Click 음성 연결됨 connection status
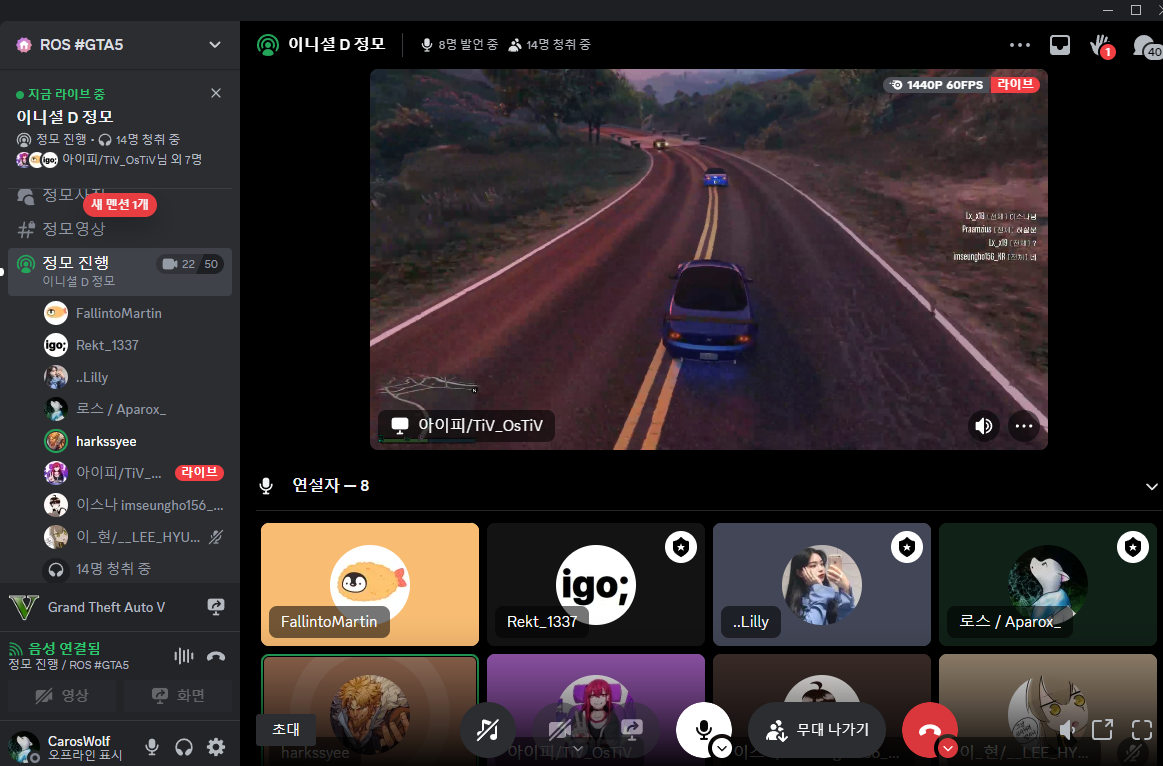Viewport: 1163px width, 766px height. pos(55,648)
